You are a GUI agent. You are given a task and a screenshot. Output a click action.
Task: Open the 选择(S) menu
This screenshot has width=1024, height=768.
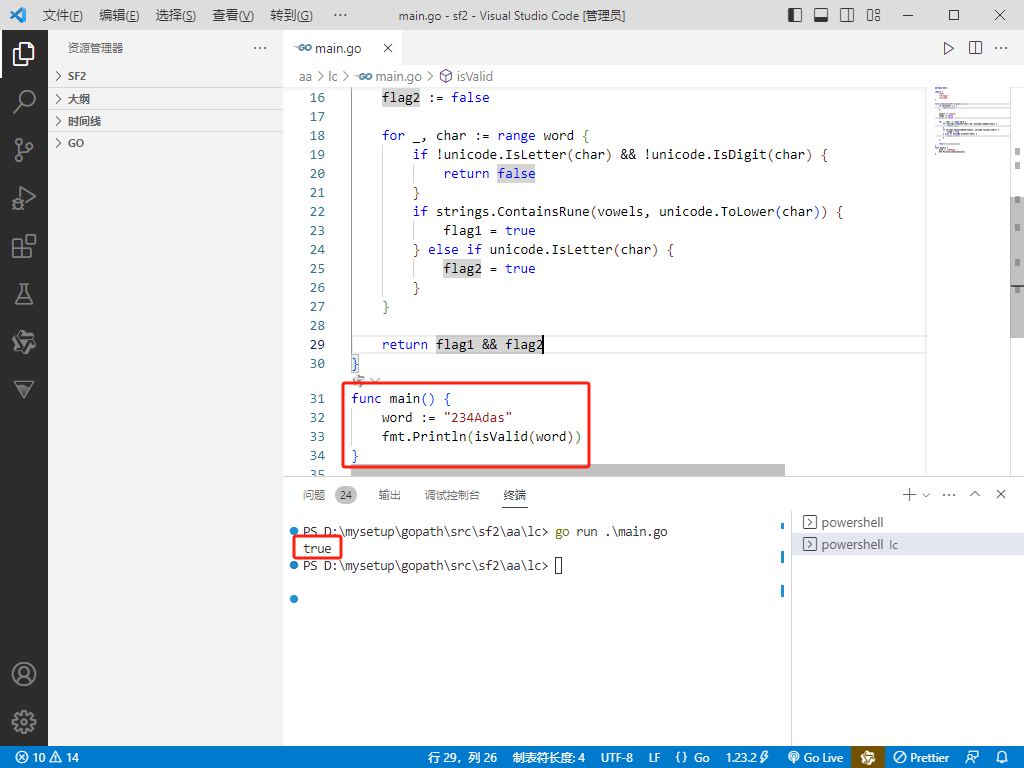pyautogui.click(x=176, y=15)
